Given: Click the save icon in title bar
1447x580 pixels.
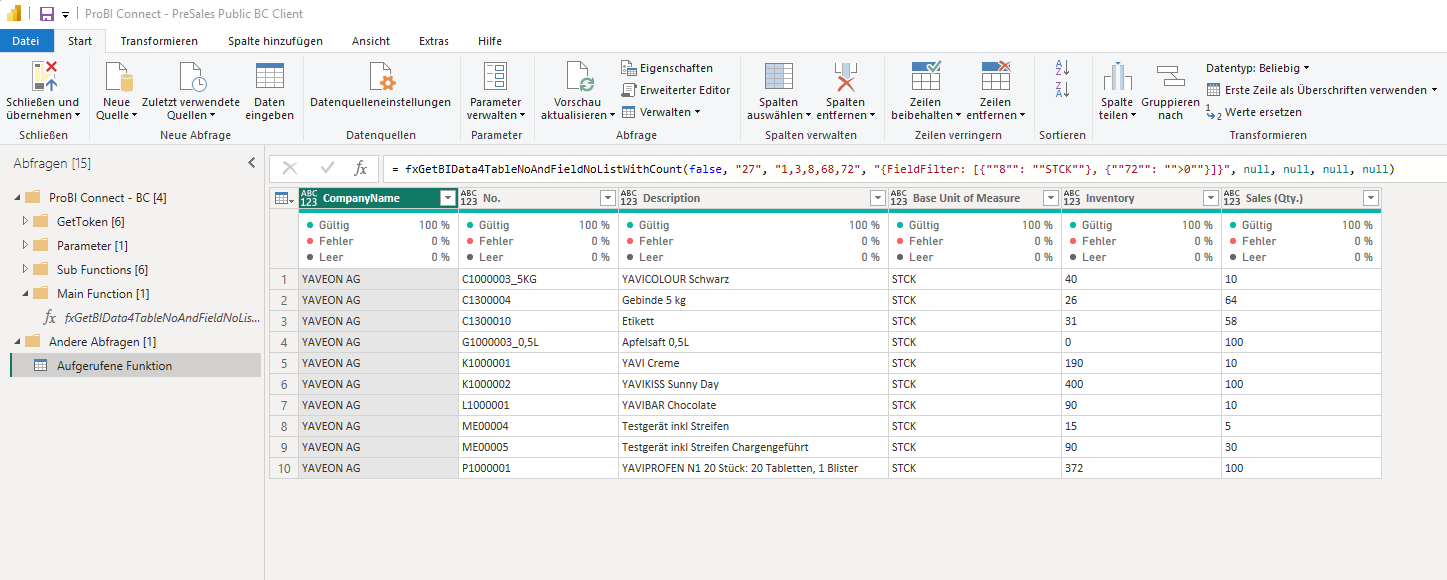Looking at the screenshot, I should 47,14.
